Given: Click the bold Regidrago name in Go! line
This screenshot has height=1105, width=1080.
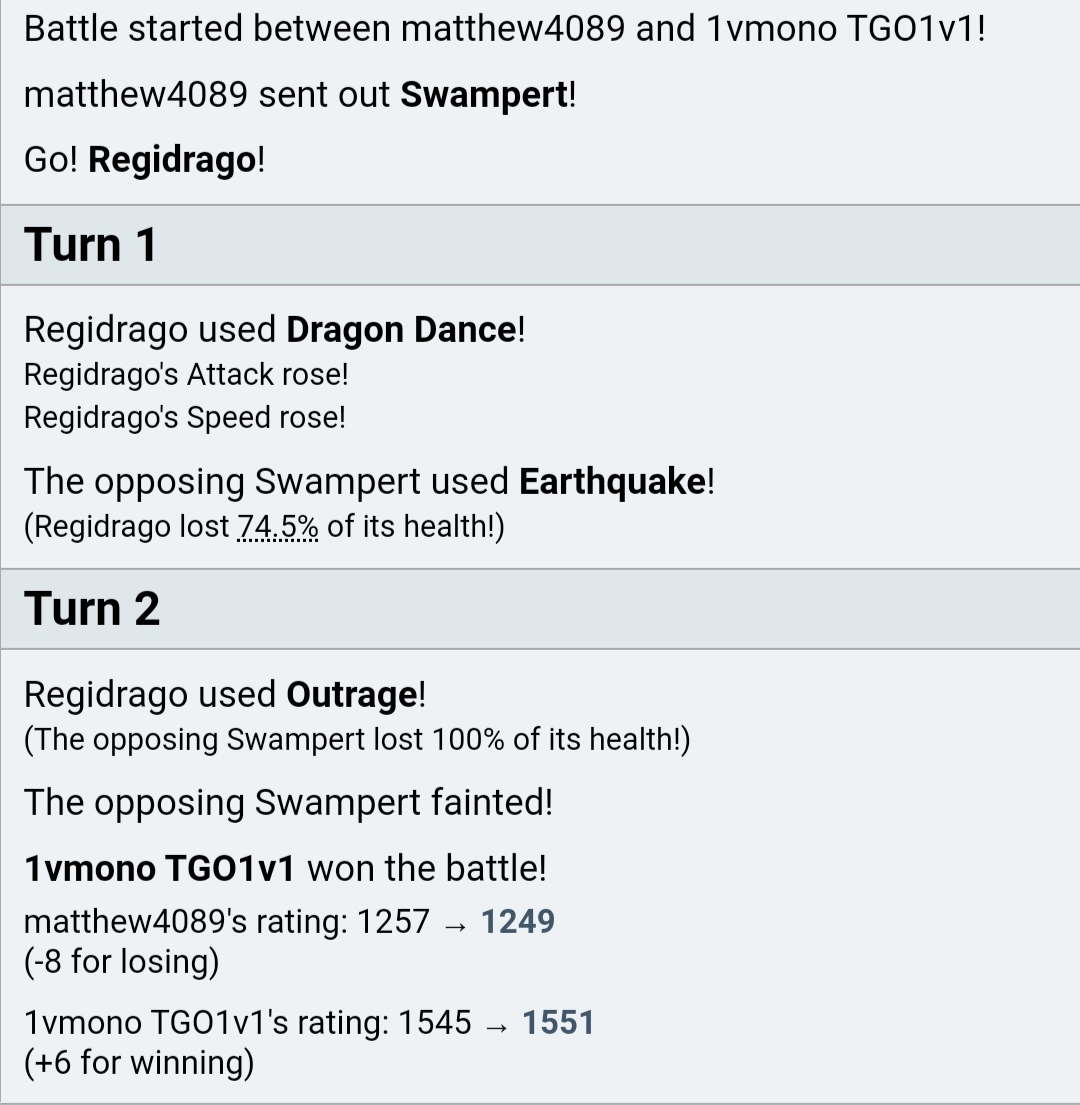Looking at the screenshot, I should (172, 160).
